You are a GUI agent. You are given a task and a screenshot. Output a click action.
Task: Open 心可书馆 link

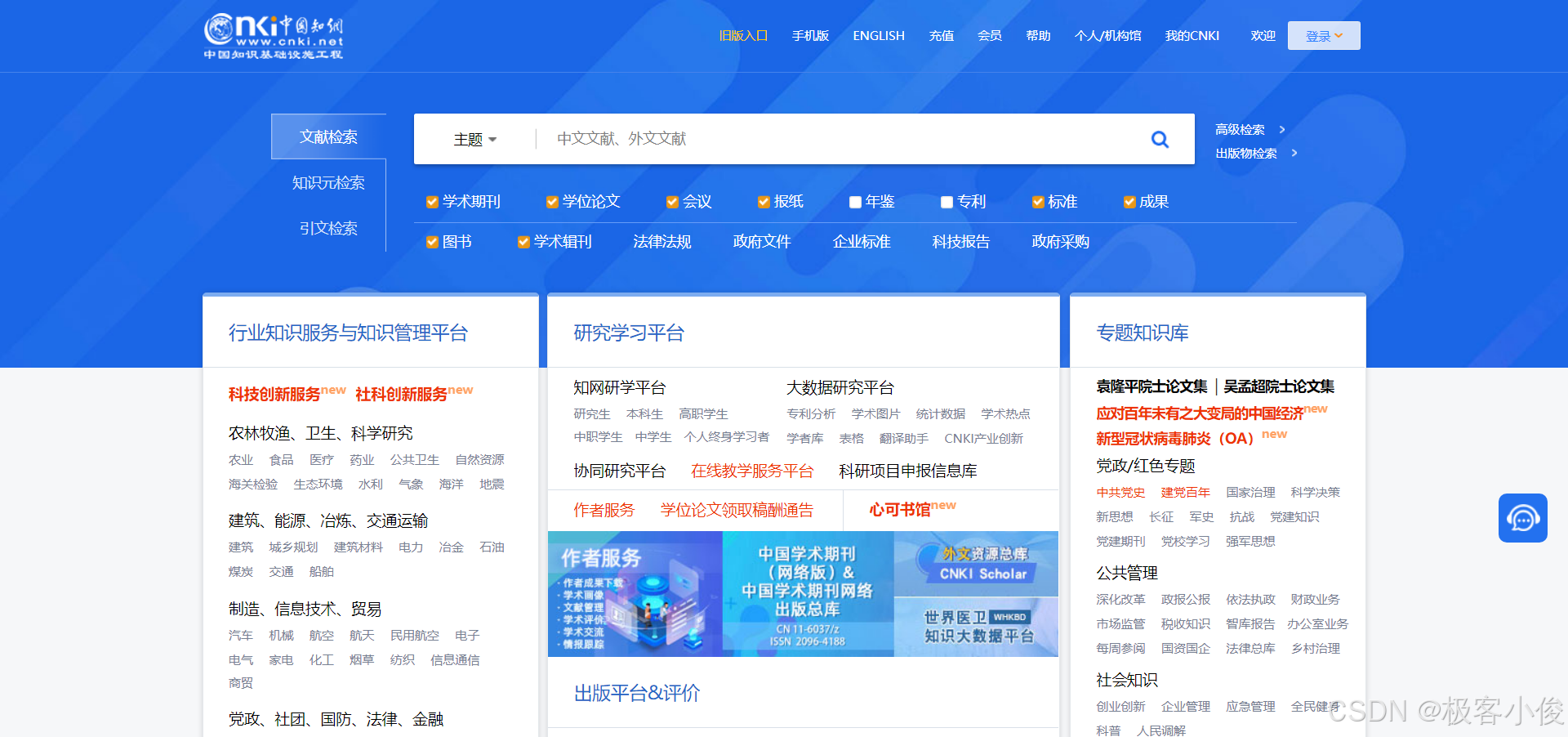[x=900, y=510]
